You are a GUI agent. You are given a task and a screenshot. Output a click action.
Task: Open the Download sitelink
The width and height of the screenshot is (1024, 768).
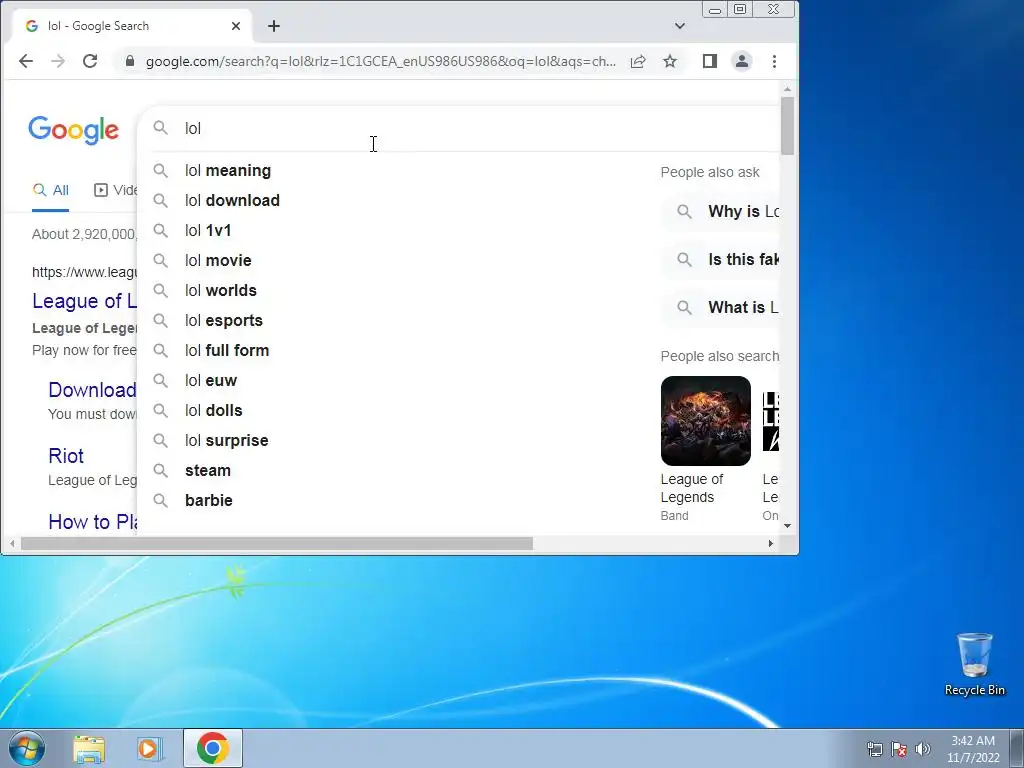pos(93,390)
